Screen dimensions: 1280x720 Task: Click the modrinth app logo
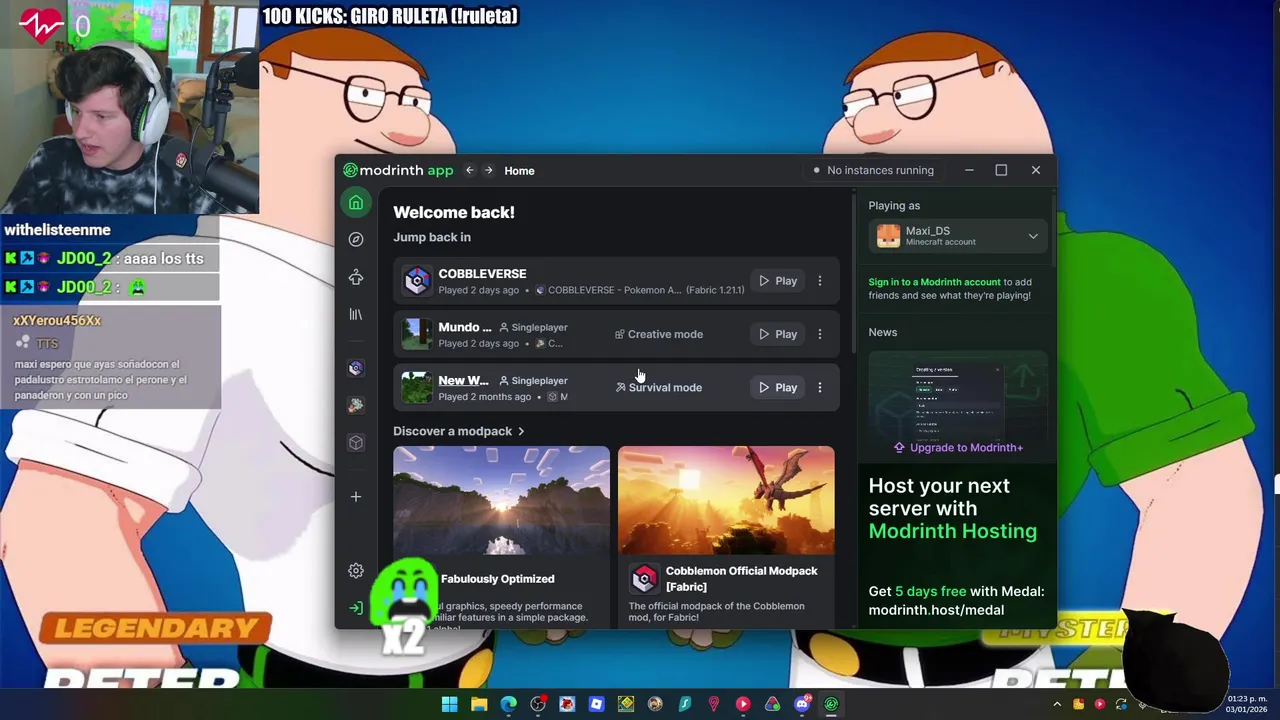click(x=398, y=170)
